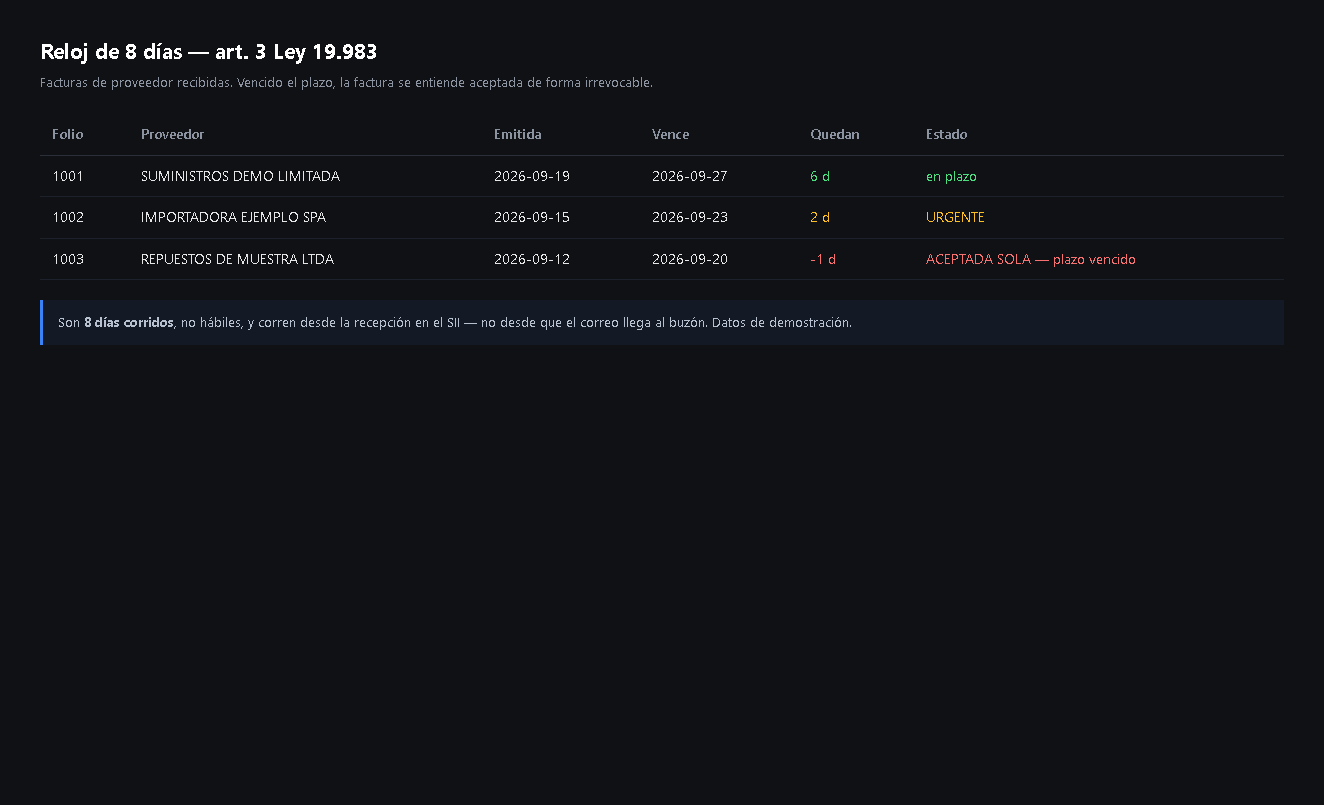
Task: Click the Estado column header
Action: pyautogui.click(x=947, y=134)
